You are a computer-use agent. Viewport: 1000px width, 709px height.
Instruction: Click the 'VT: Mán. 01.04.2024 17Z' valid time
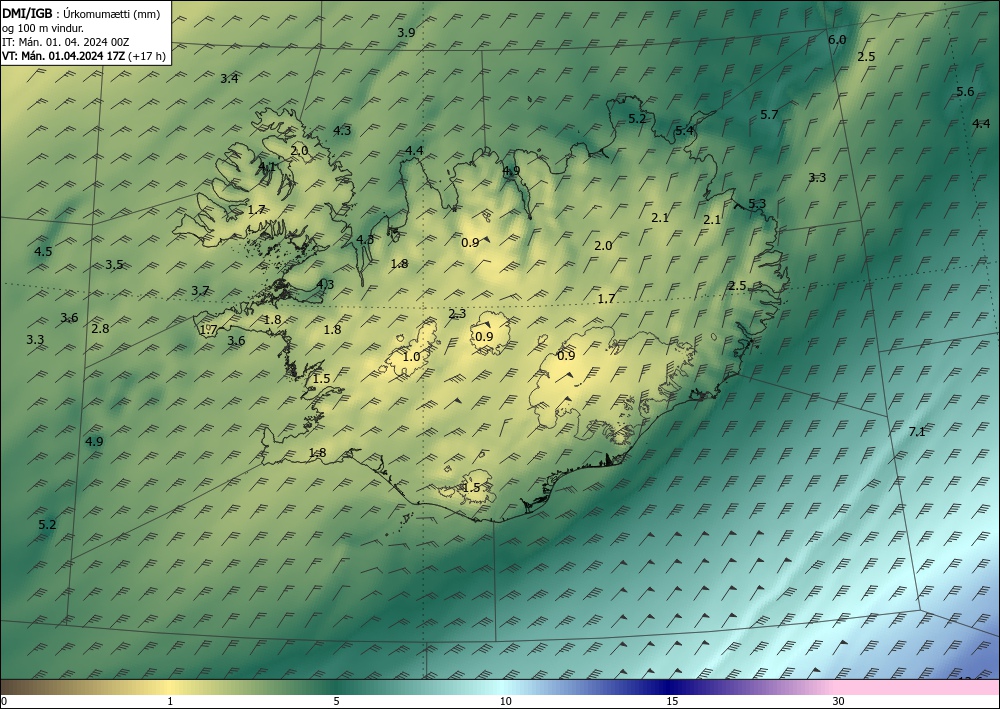(x=63, y=56)
